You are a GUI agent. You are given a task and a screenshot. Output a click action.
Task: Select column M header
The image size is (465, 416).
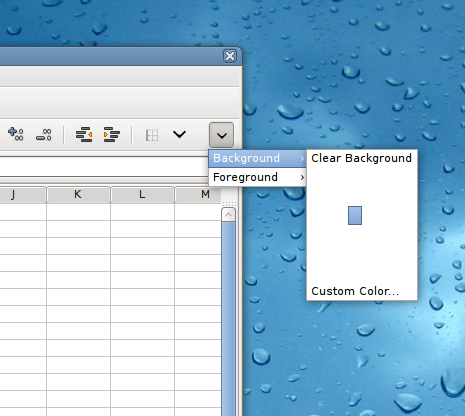(x=198, y=195)
